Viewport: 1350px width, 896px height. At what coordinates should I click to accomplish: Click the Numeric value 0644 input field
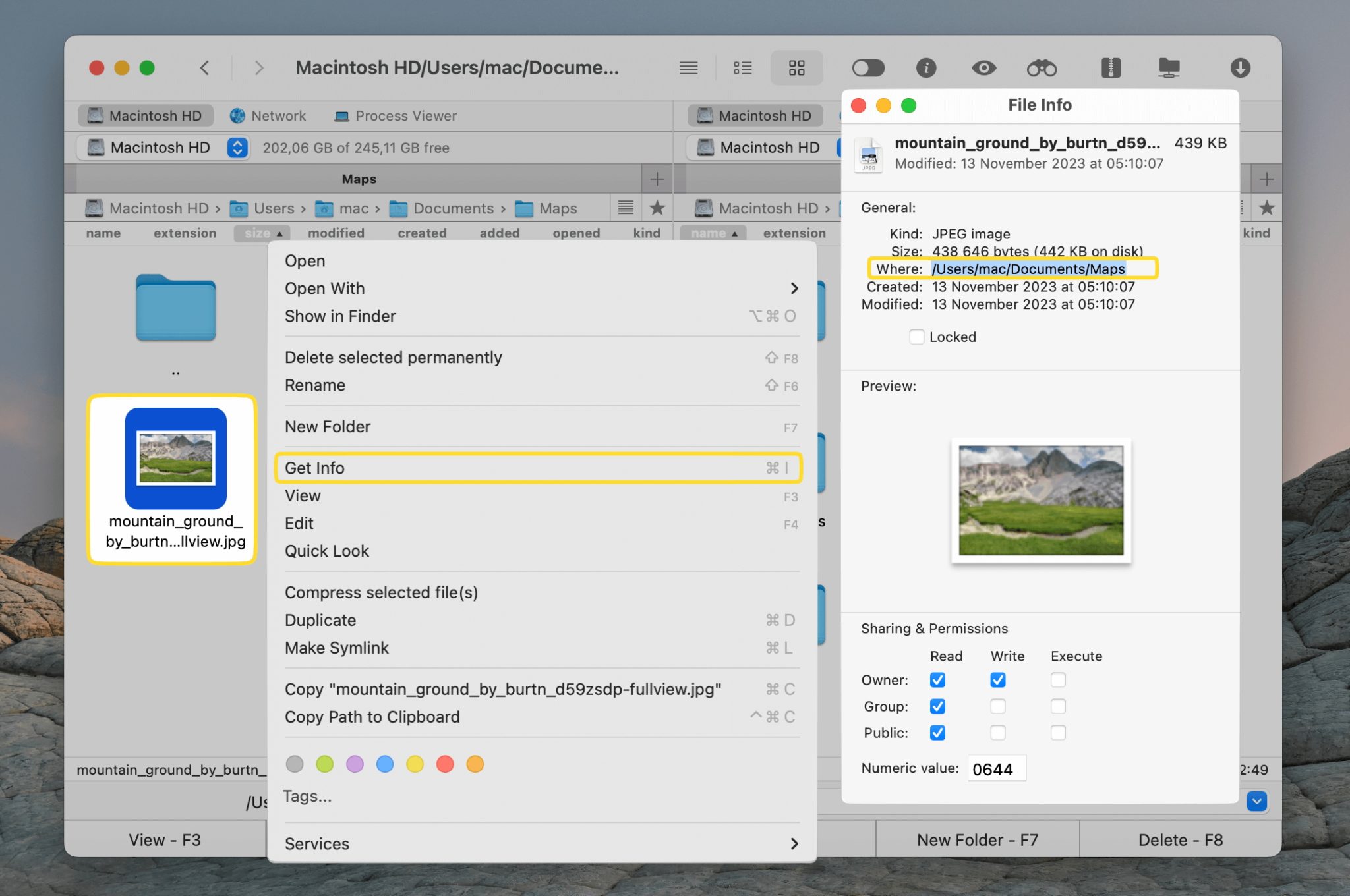pos(996,768)
